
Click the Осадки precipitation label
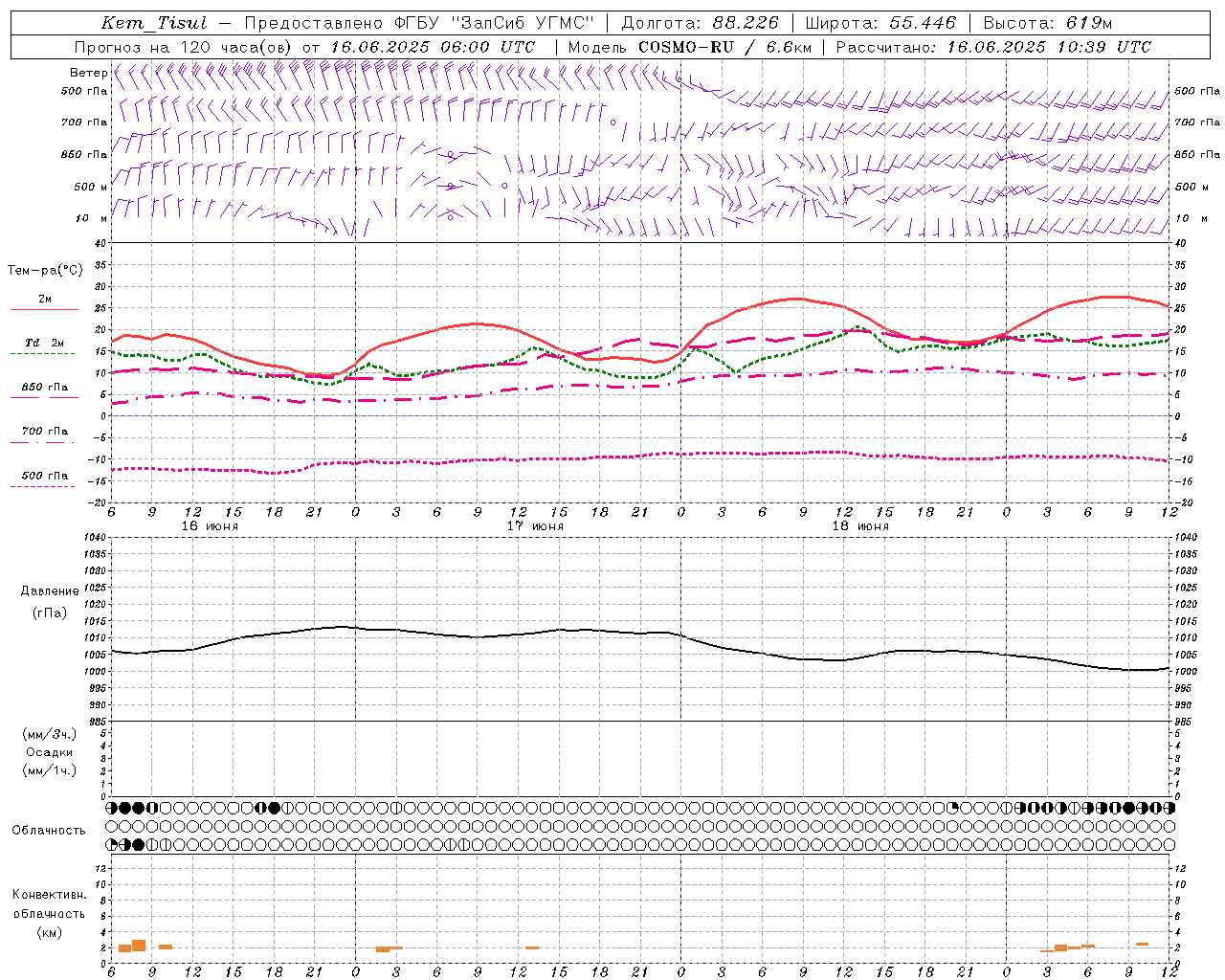click(x=50, y=752)
